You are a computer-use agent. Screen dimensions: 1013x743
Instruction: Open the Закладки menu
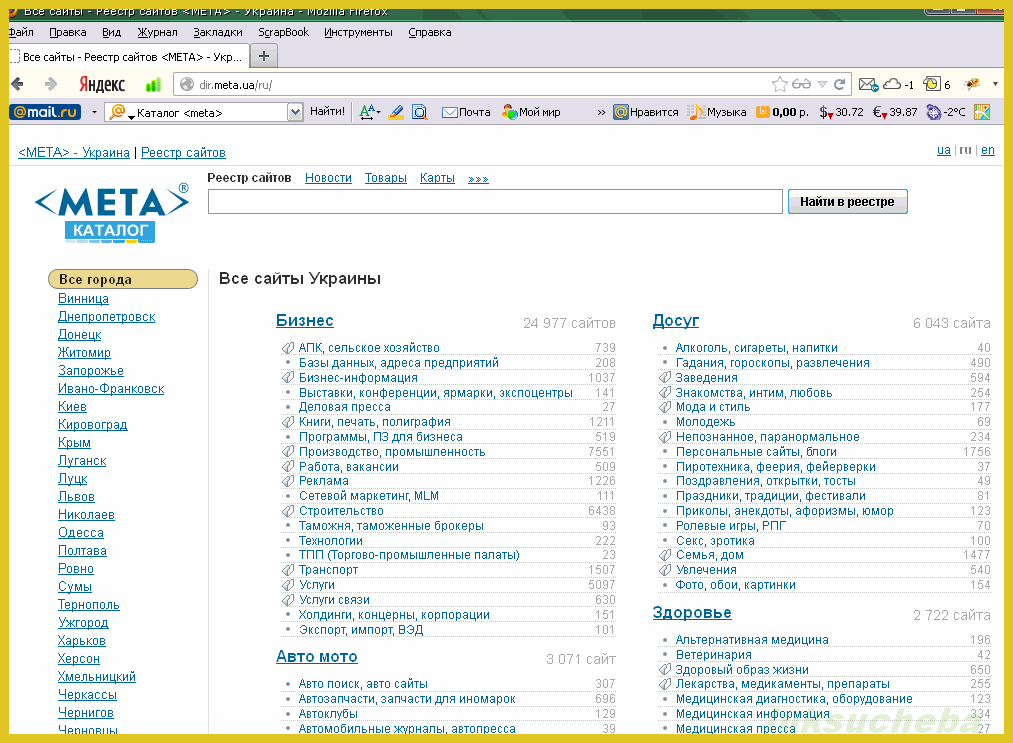tap(218, 32)
